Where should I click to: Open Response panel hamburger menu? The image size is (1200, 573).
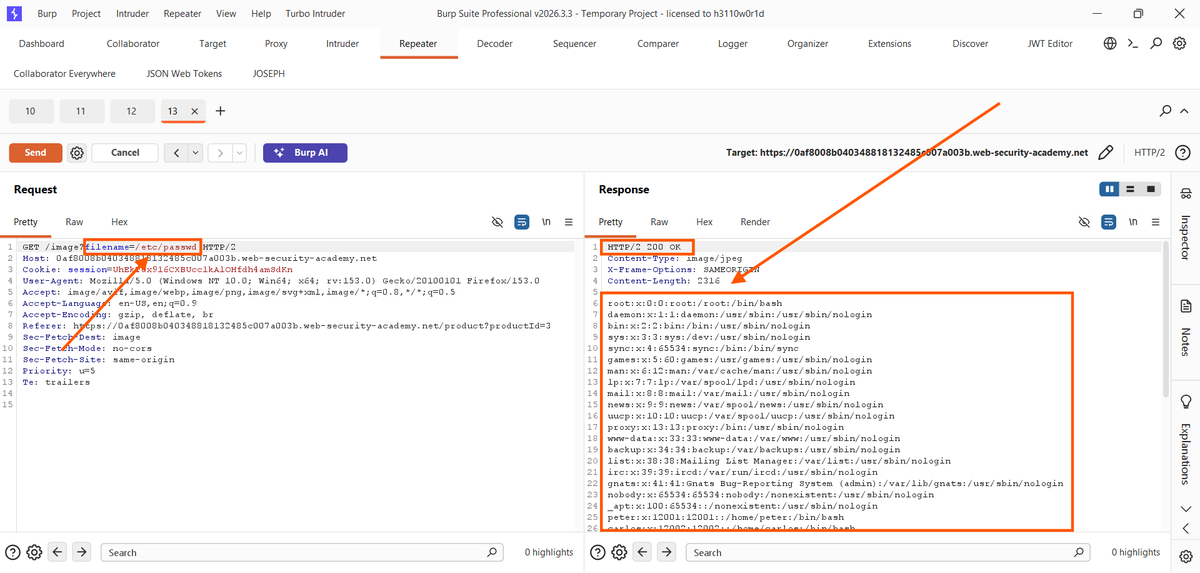coord(1154,222)
